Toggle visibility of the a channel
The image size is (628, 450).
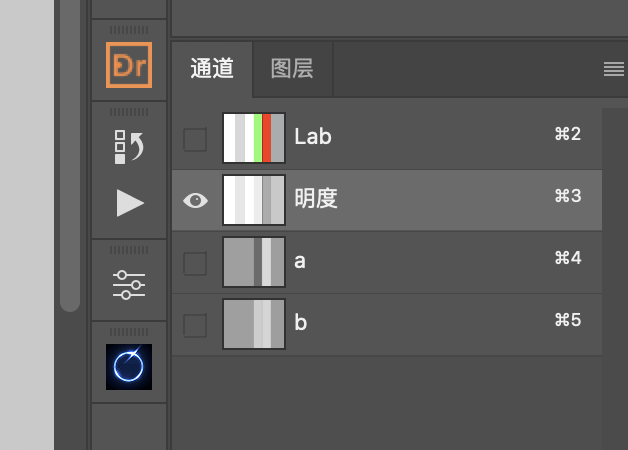(x=195, y=263)
